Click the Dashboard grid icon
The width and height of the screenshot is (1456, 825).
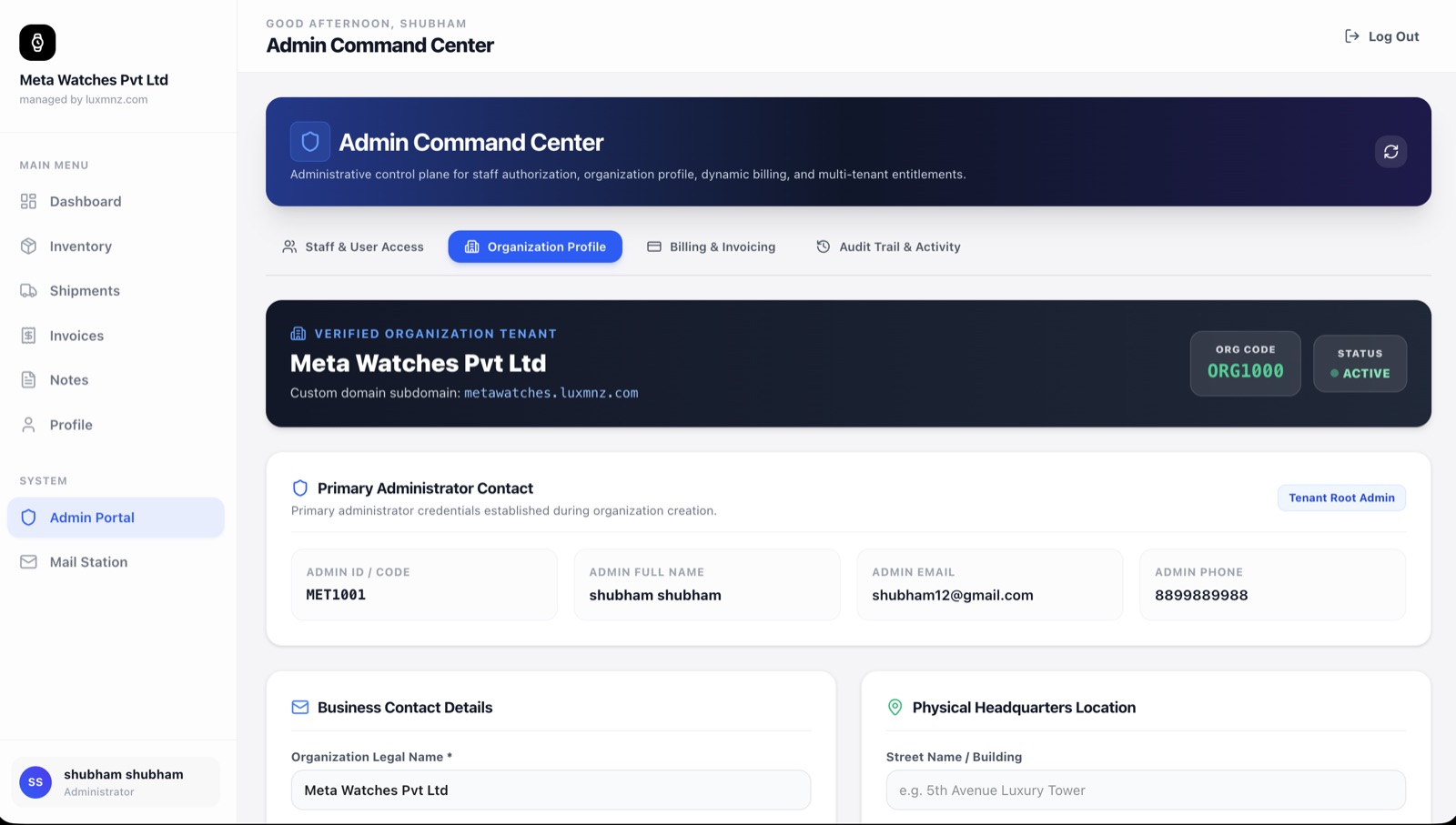point(28,201)
